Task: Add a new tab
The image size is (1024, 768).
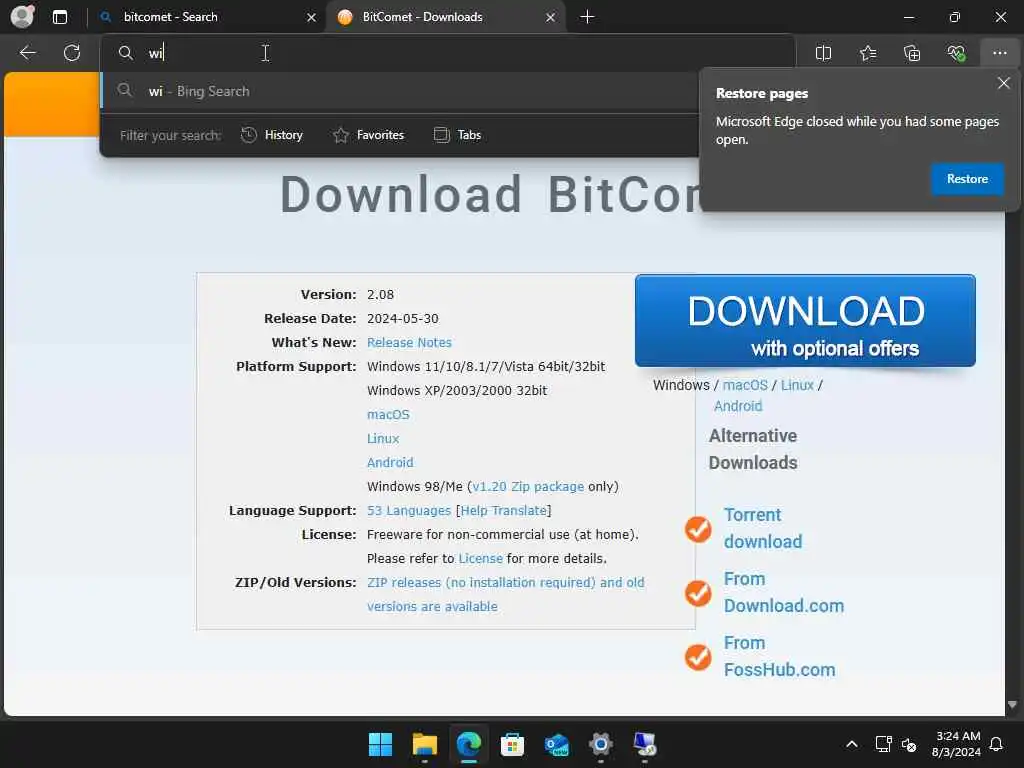Action: [587, 17]
